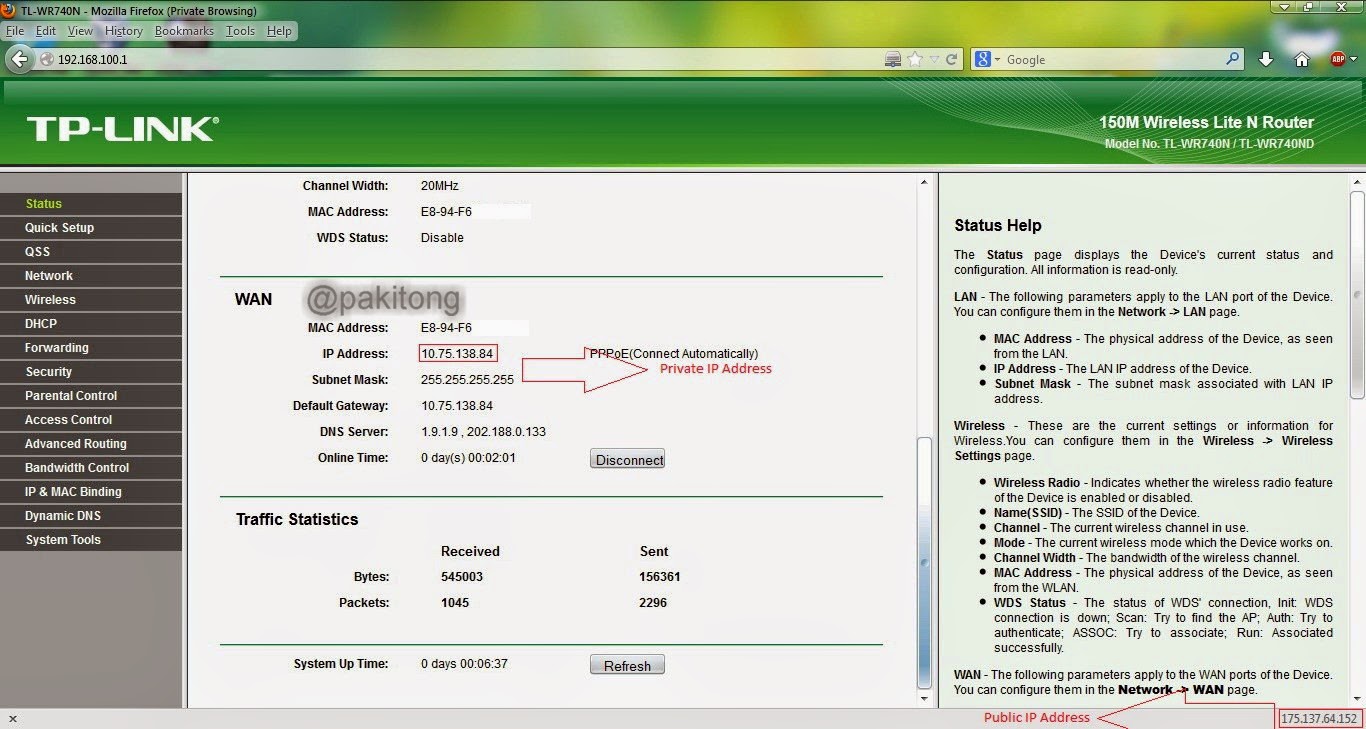Click the WDS Status Disable value

442,238
